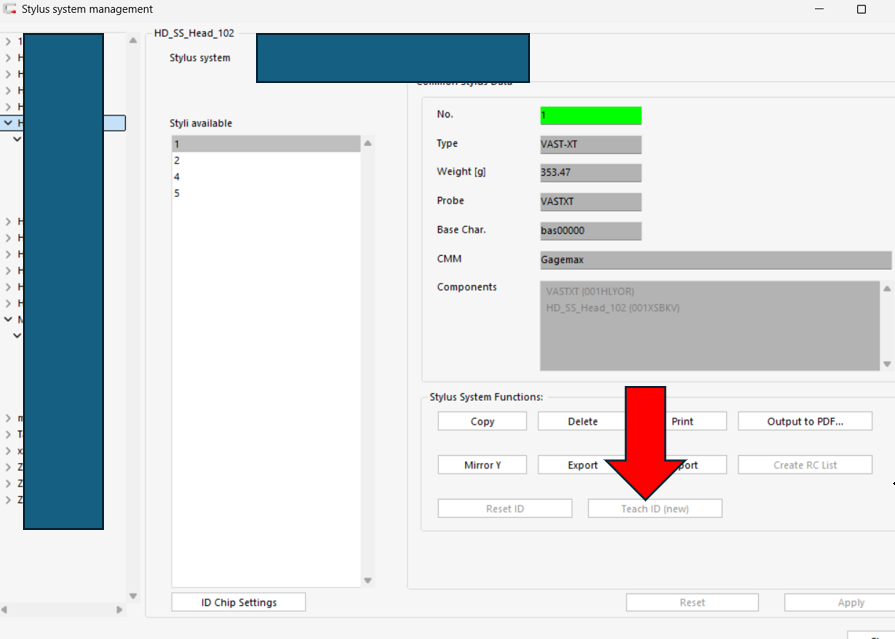Click the tree panel scroll-left arrow
The height and width of the screenshot is (639, 895).
tap(5, 609)
